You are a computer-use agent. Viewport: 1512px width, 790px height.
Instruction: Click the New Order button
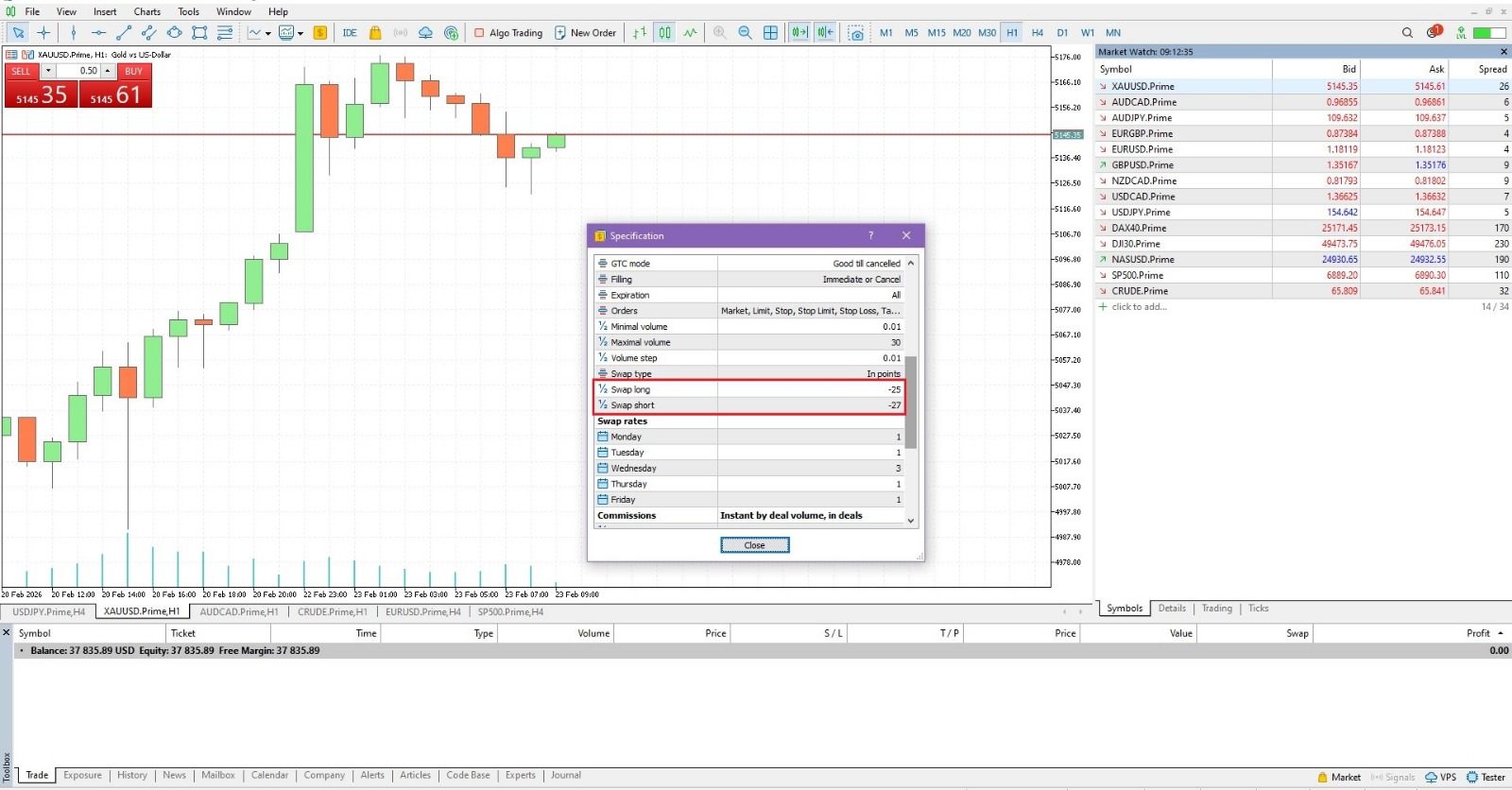pos(585,32)
